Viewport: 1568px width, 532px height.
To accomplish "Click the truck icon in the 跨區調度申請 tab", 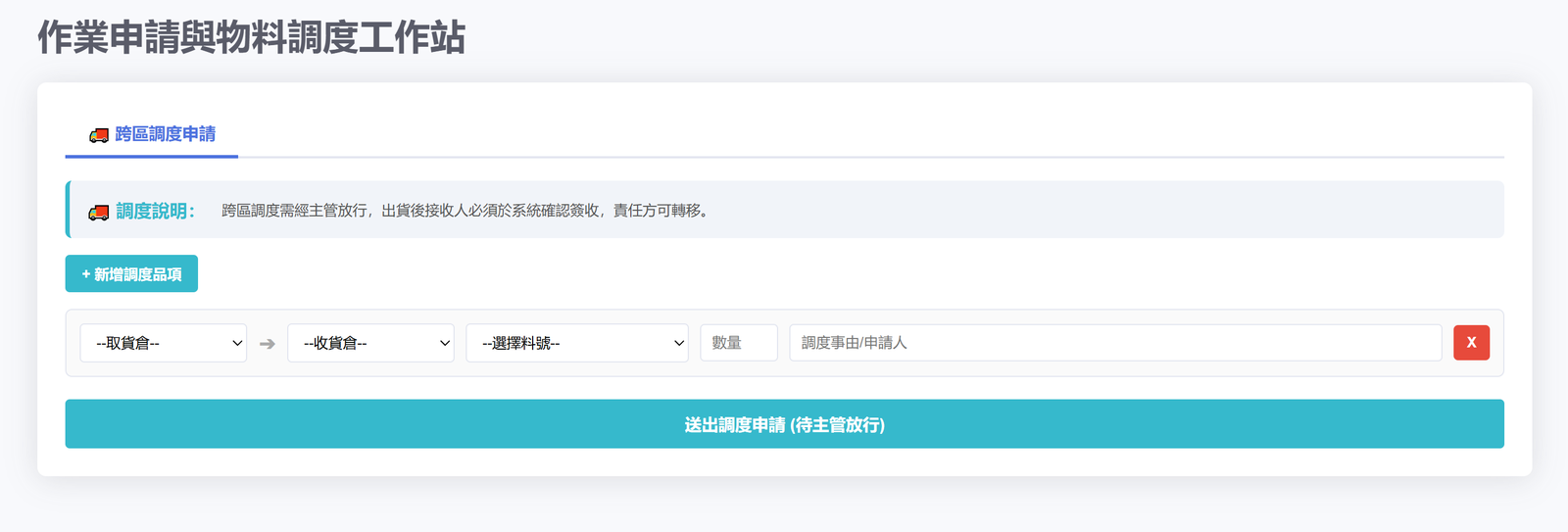I will (99, 135).
